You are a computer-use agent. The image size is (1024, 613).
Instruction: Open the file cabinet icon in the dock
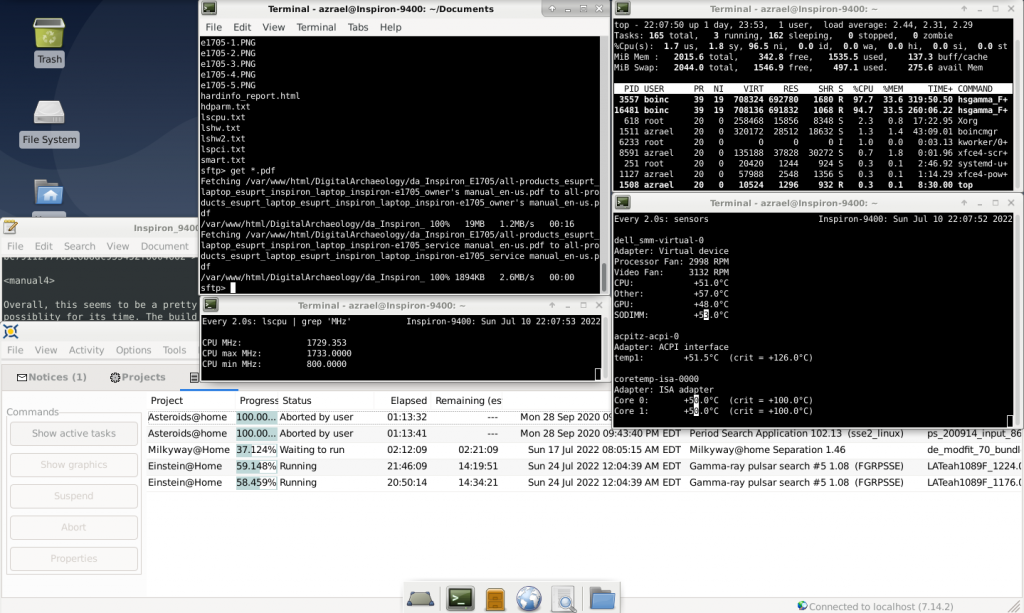click(495, 599)
